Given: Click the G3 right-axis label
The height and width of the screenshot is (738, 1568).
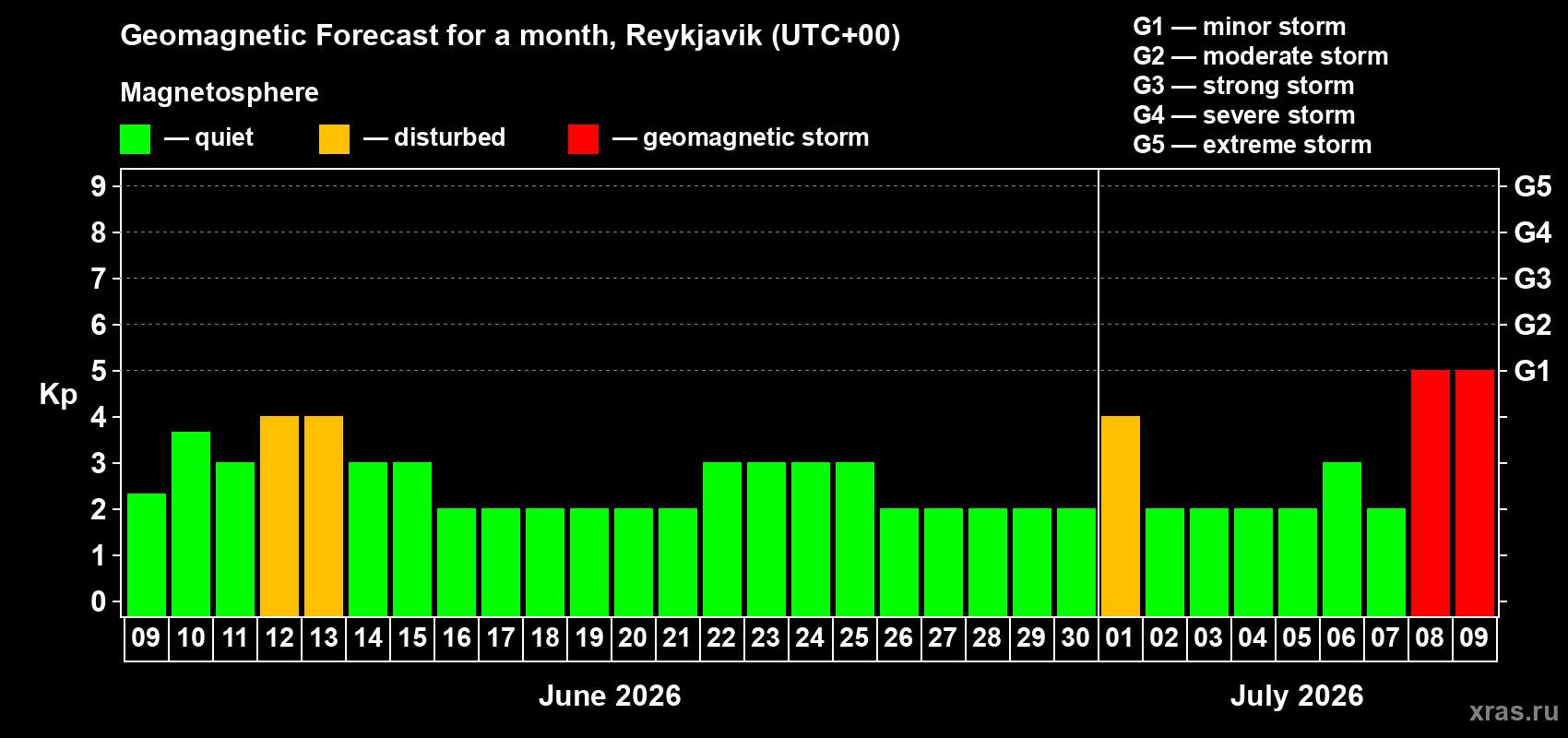Looking at the screenshot, I should coord(1533,279).
